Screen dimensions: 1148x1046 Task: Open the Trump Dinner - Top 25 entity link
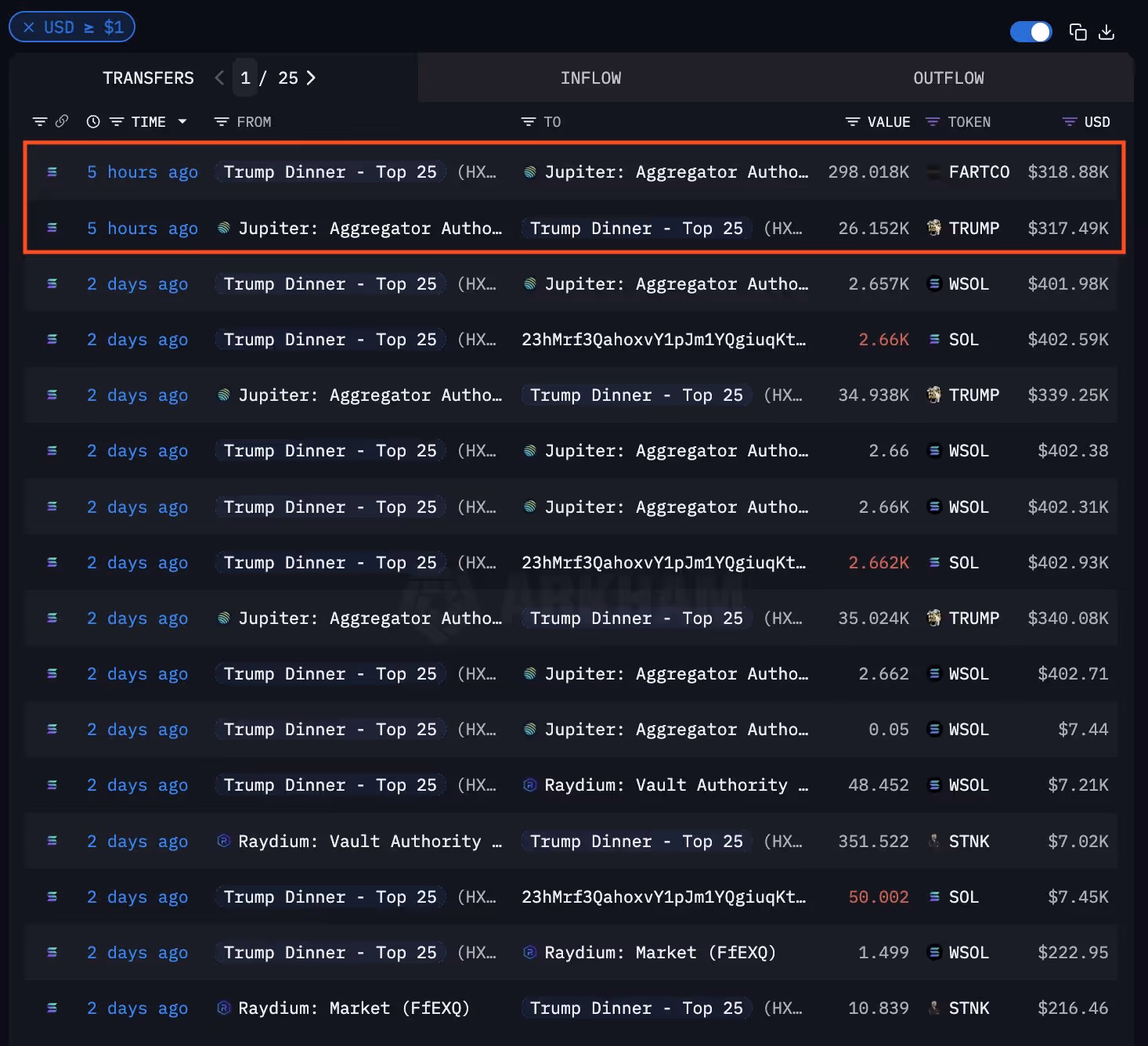click(329, 171)
